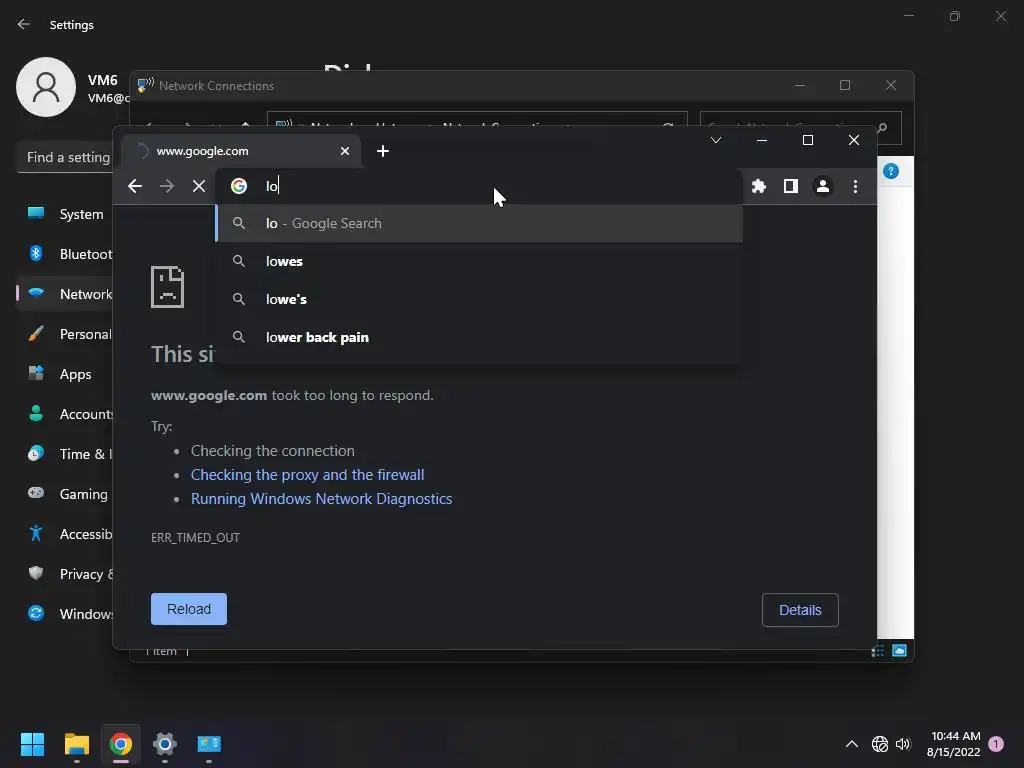Click Google icon in address bar
This screenshot has width=1024, height=768.
click(239, 186)
